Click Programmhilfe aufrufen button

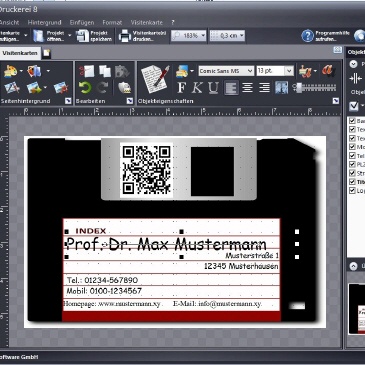pyautogui.click(x=326, y=36)
